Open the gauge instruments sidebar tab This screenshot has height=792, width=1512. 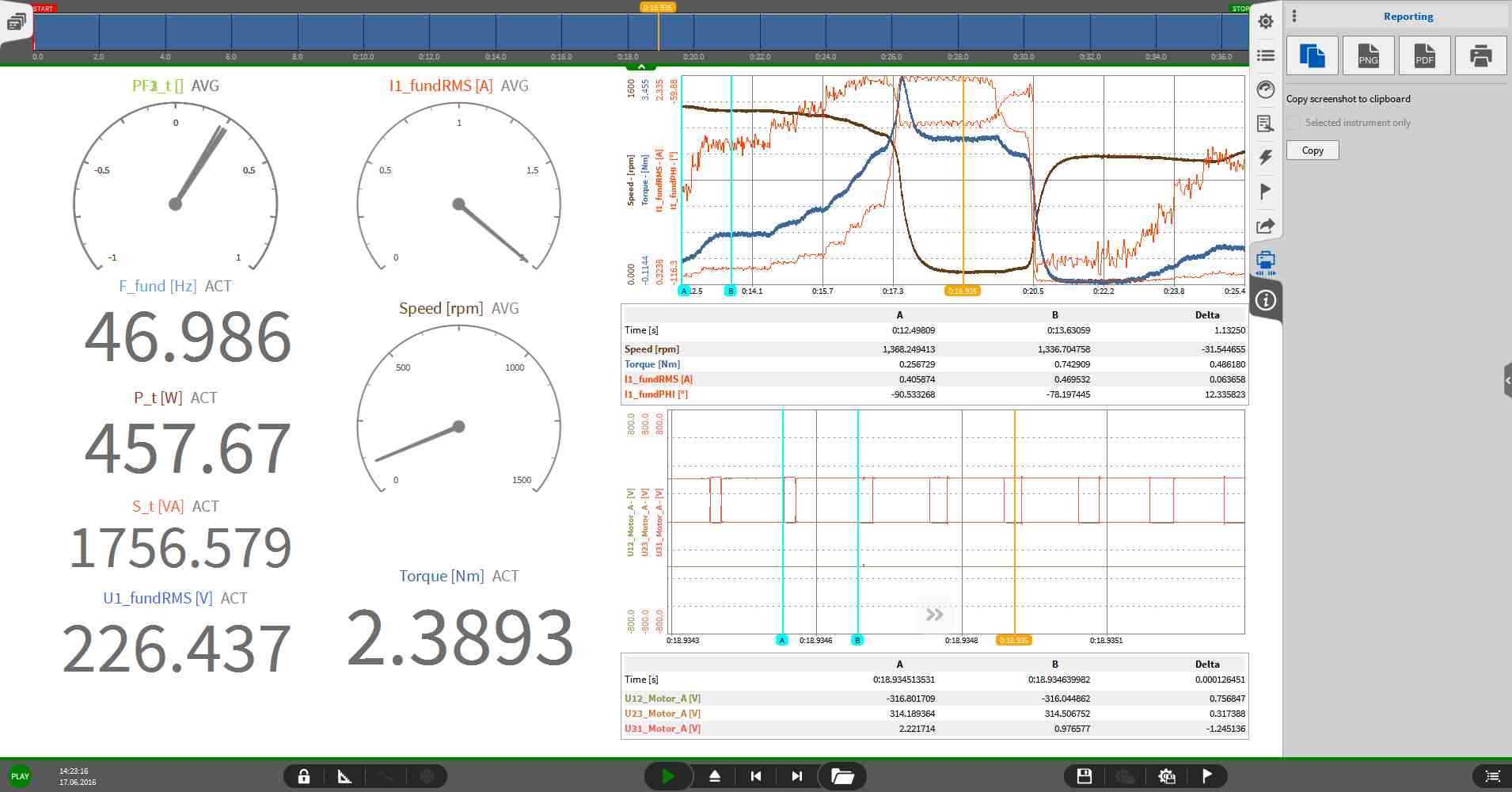tap(1266, 89)
